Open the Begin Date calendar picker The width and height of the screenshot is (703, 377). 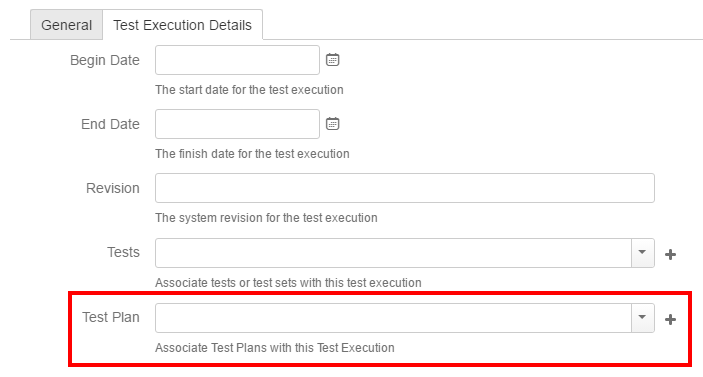[x=332, y=60]
